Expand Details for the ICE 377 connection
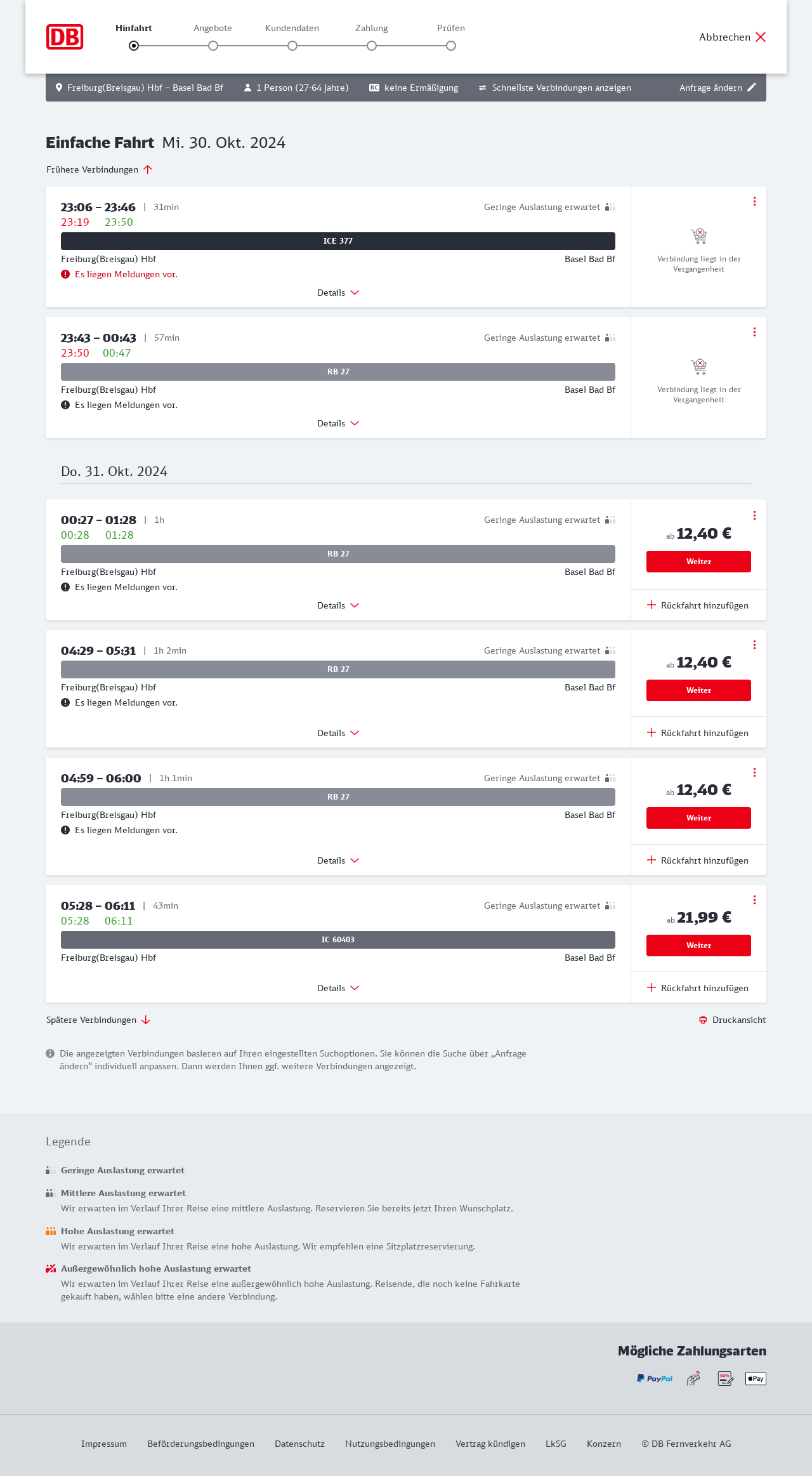This screenshot has width=812, height=1476. click(338, 293)
